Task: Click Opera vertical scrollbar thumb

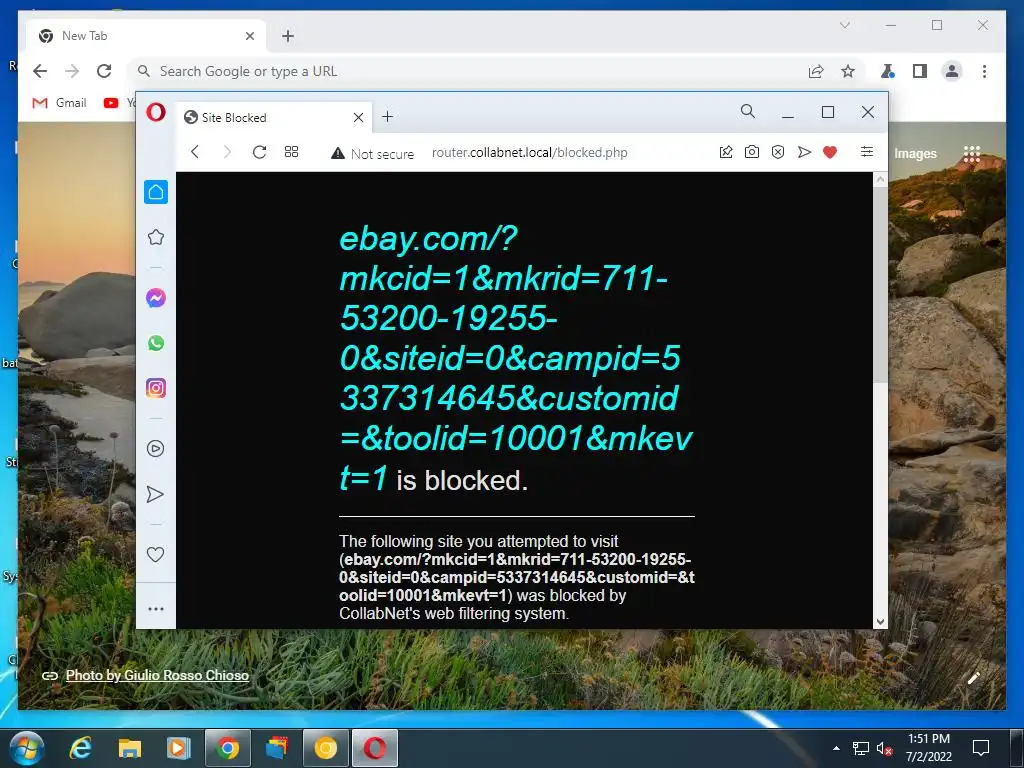Action: pyautogui.click(x=880, y=285)
